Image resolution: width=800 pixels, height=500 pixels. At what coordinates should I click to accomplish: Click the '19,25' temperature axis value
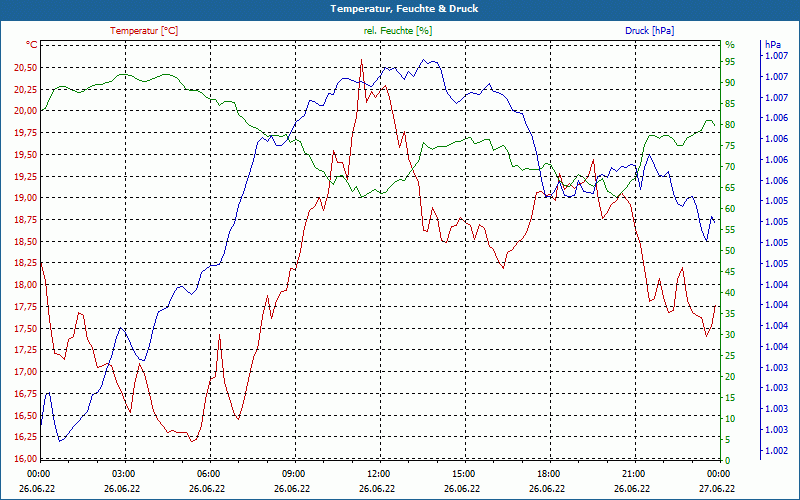[25, 177]
